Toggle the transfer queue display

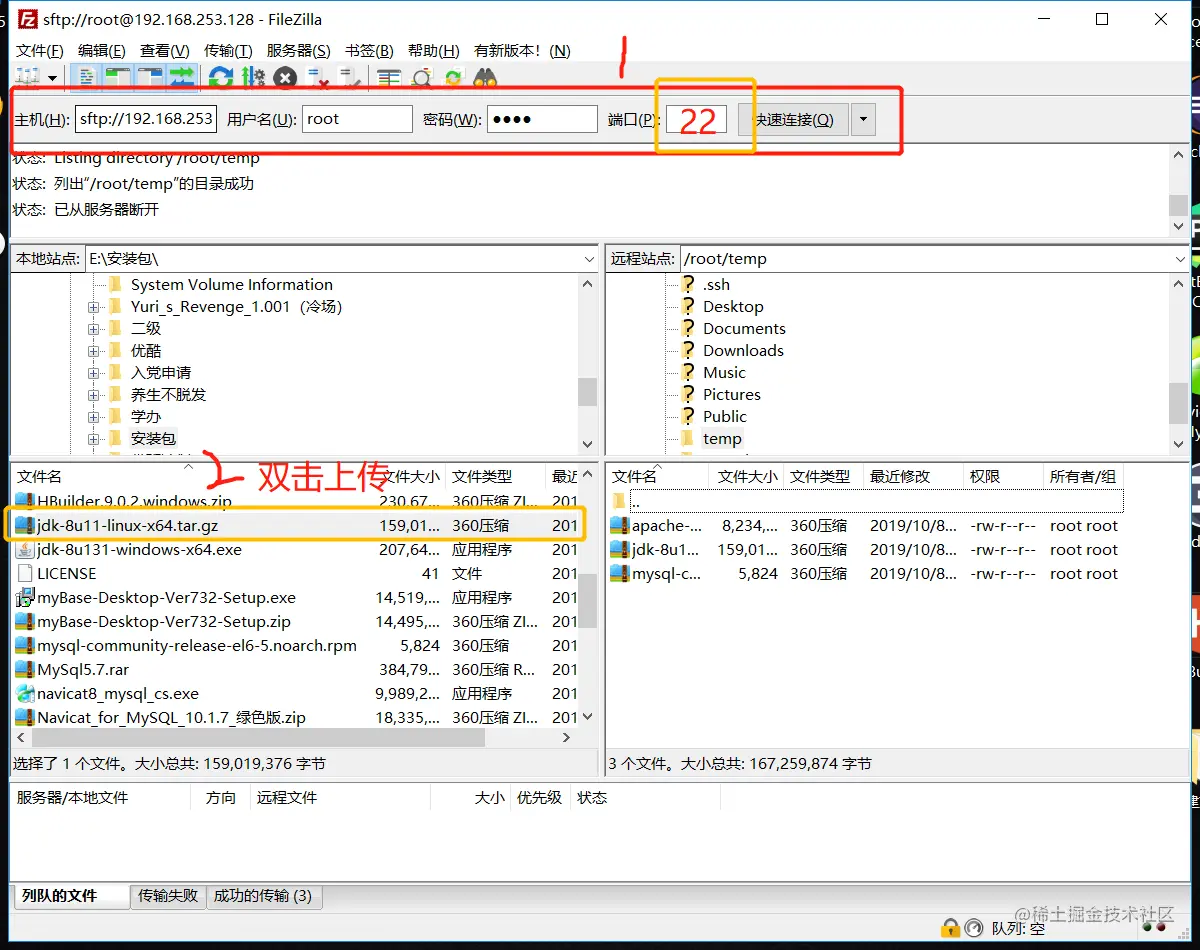point(182,77)
